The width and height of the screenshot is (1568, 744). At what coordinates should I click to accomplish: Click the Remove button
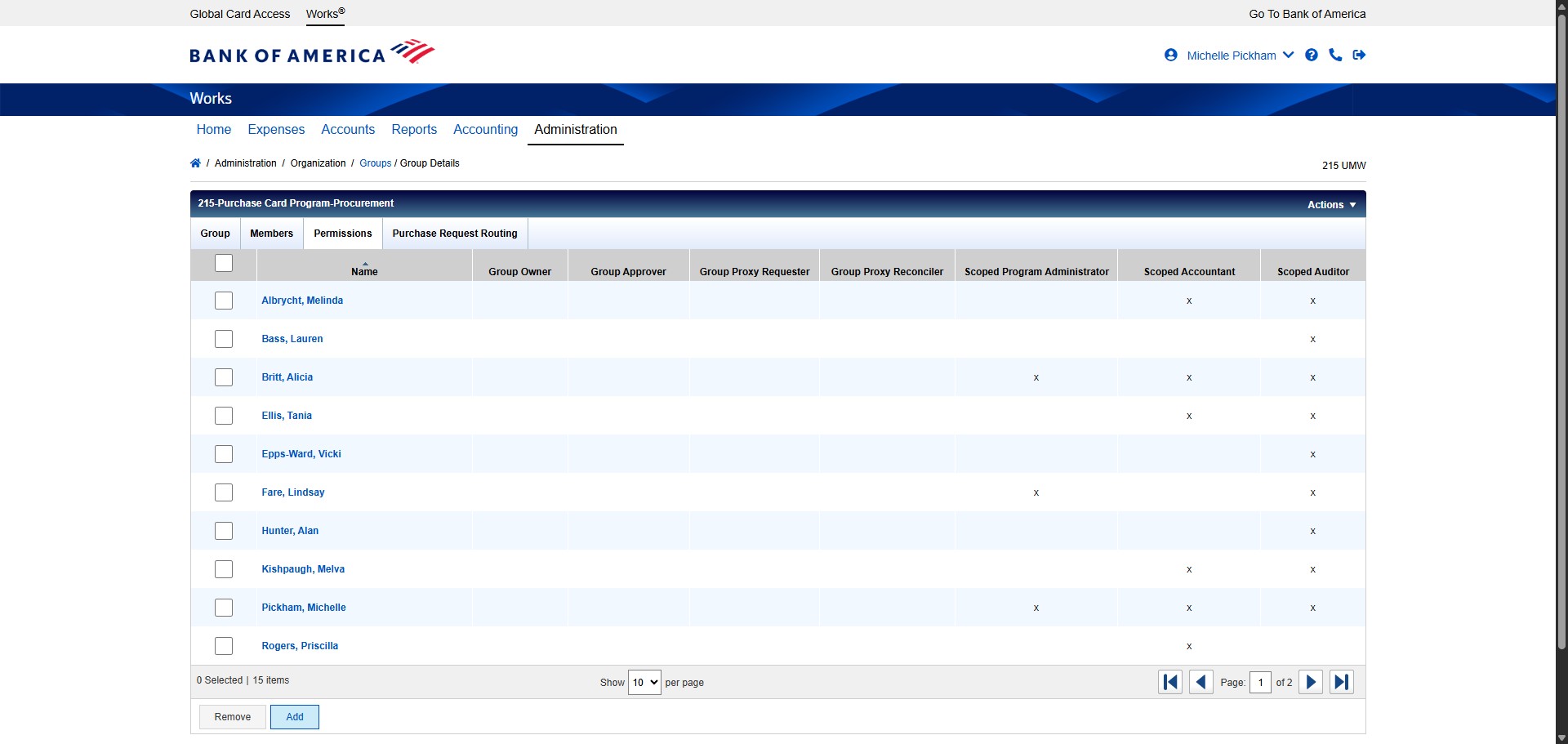pos(233,717)
